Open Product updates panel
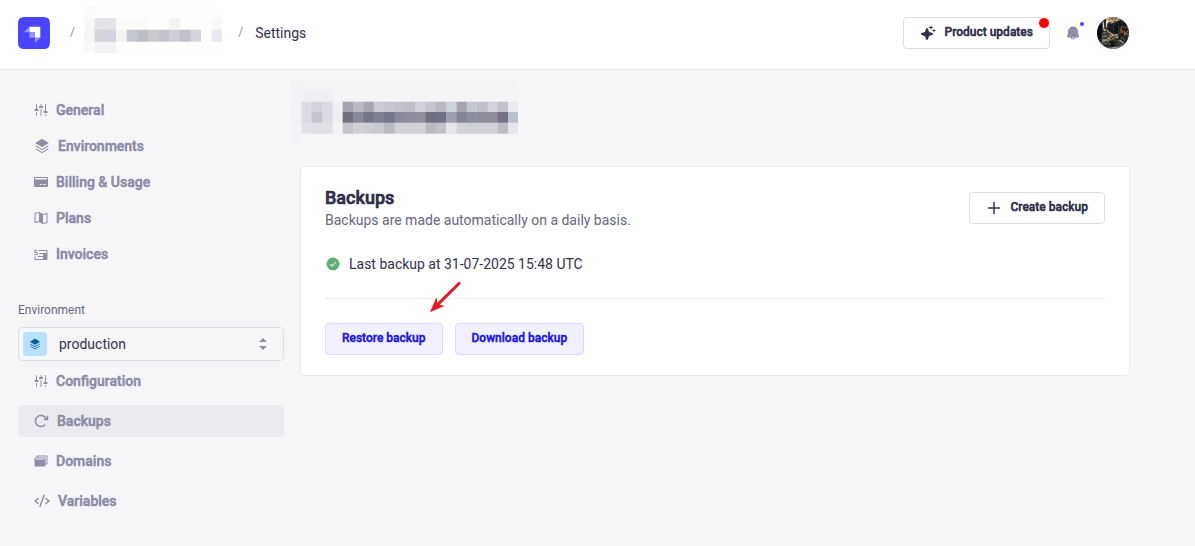The height and width of the screenshot is (546, 1195). [976, 32]
